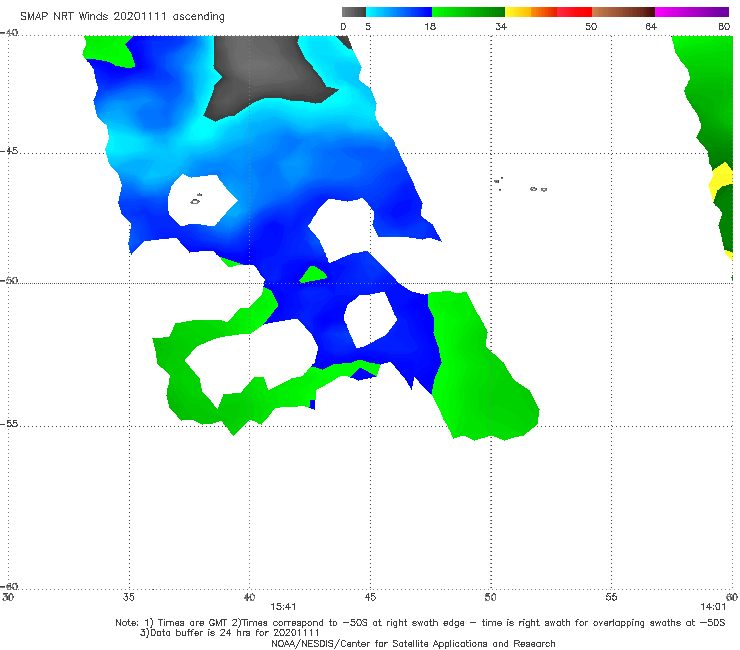Click the colorbar tick label '0'
This screenshot has width=740, height=650.
(x=344, y=26)
